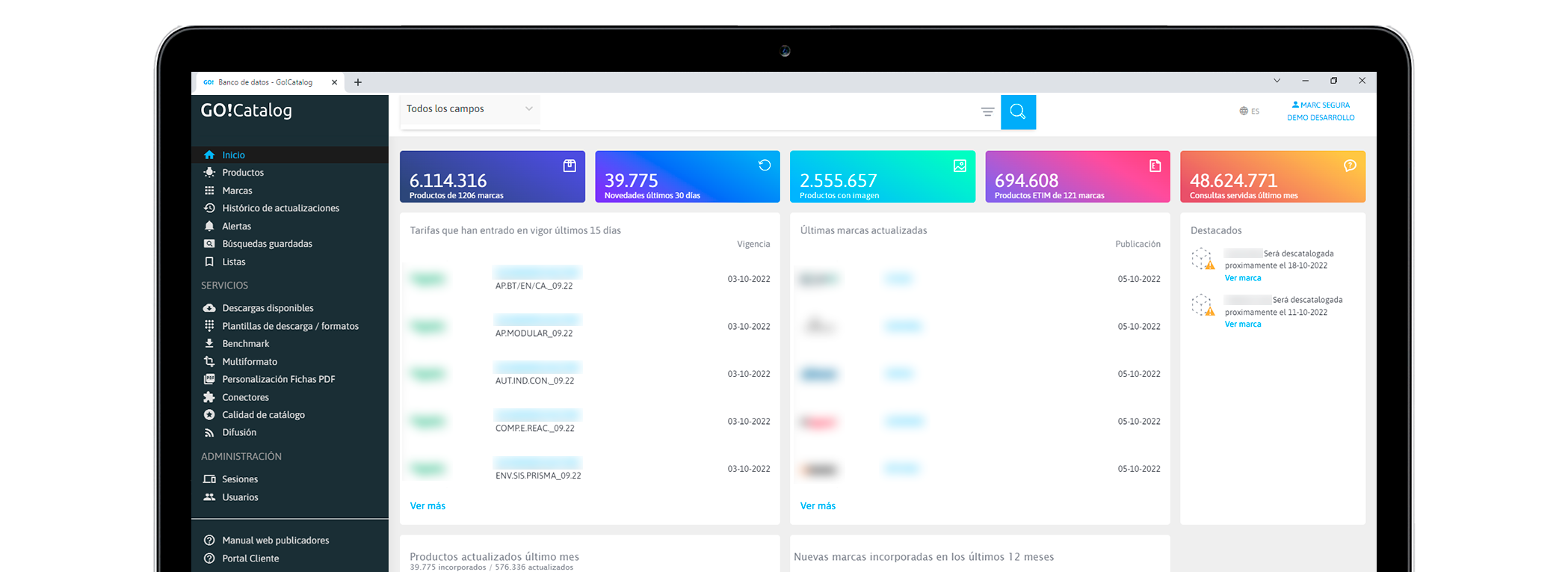1568x572 pixels.
Task: Close the Banco de datos tab
Action: point(334,82)
